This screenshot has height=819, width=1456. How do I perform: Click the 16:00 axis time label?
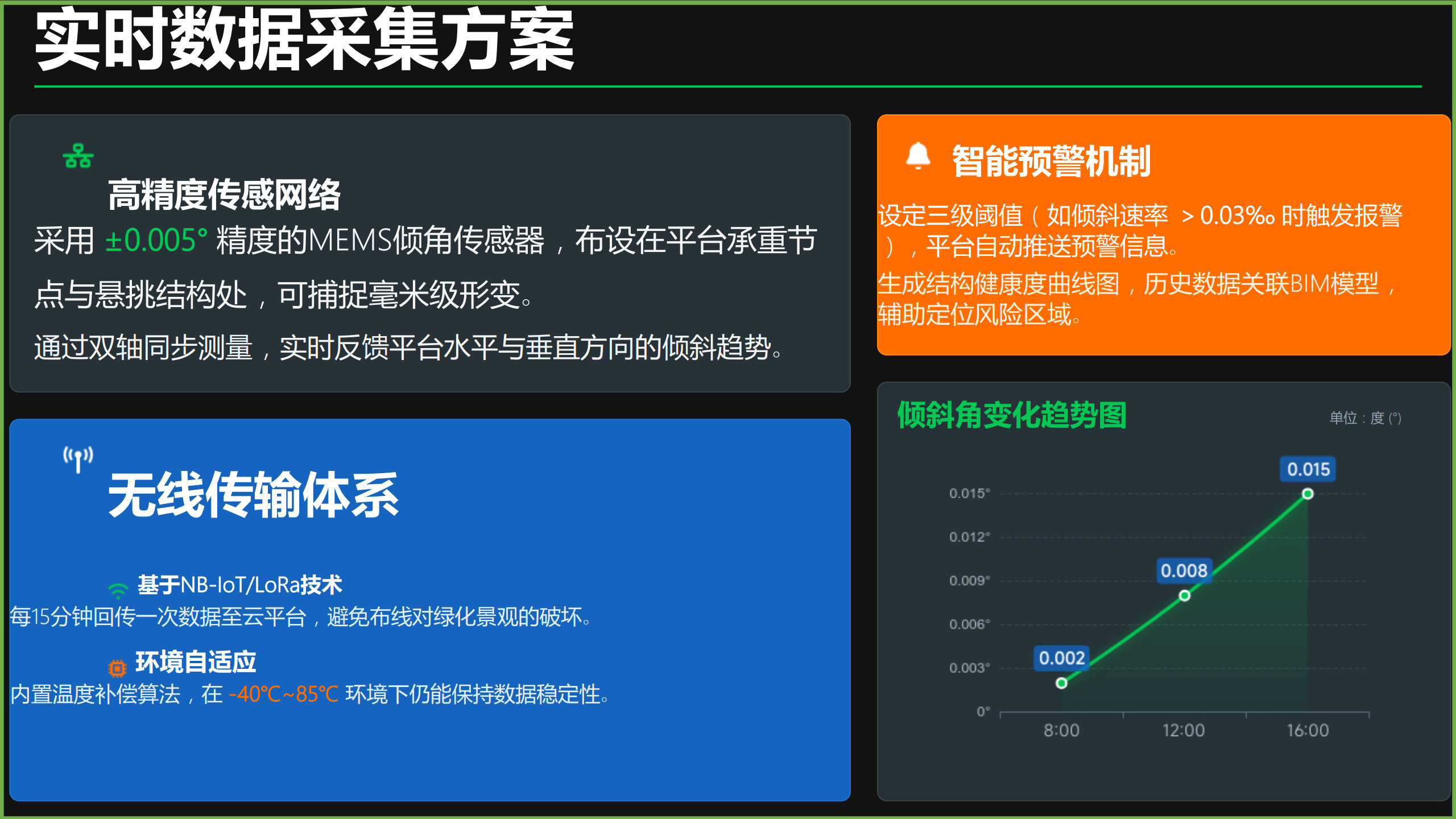(1308, 730)
